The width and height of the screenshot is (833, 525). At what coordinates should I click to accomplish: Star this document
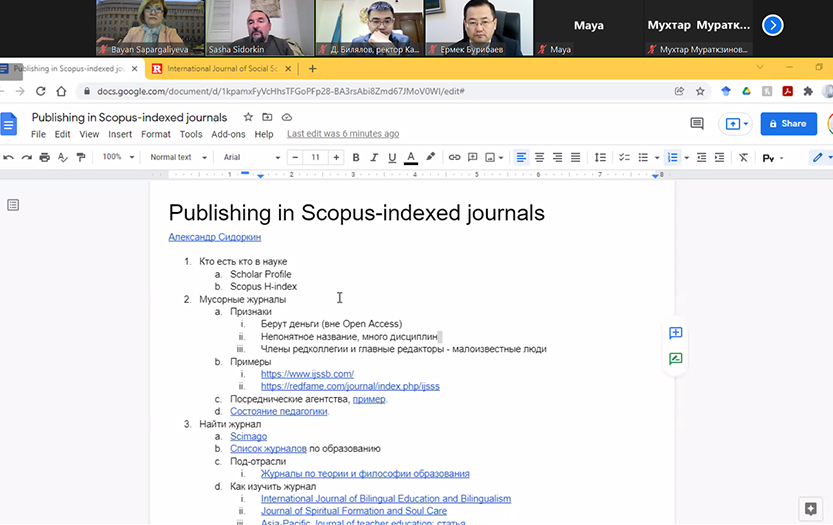click(x=248, y=117)
